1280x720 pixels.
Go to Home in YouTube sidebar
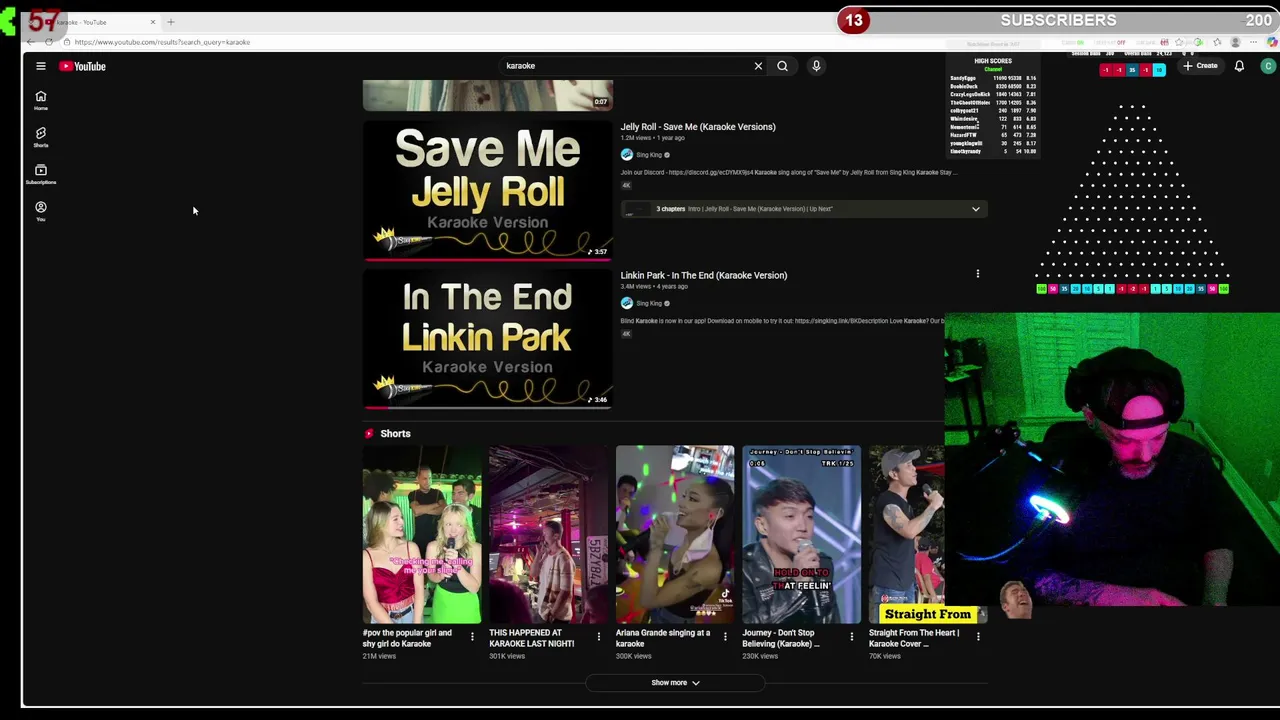point(41,100)
